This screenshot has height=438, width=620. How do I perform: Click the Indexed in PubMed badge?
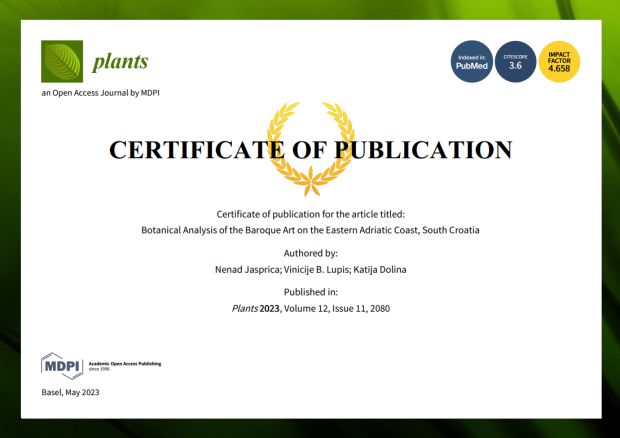tap(472, 62)
